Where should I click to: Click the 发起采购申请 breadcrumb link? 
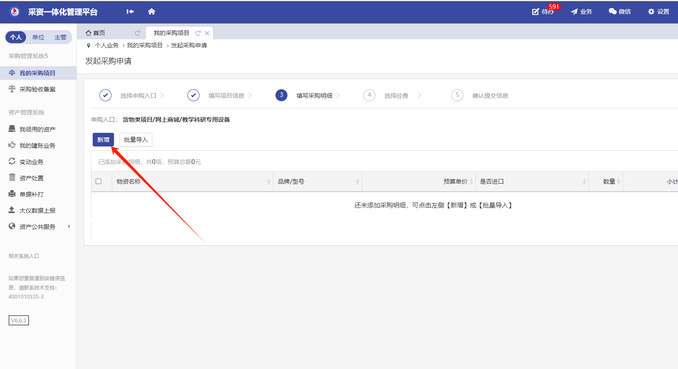[x=189, y=45]
